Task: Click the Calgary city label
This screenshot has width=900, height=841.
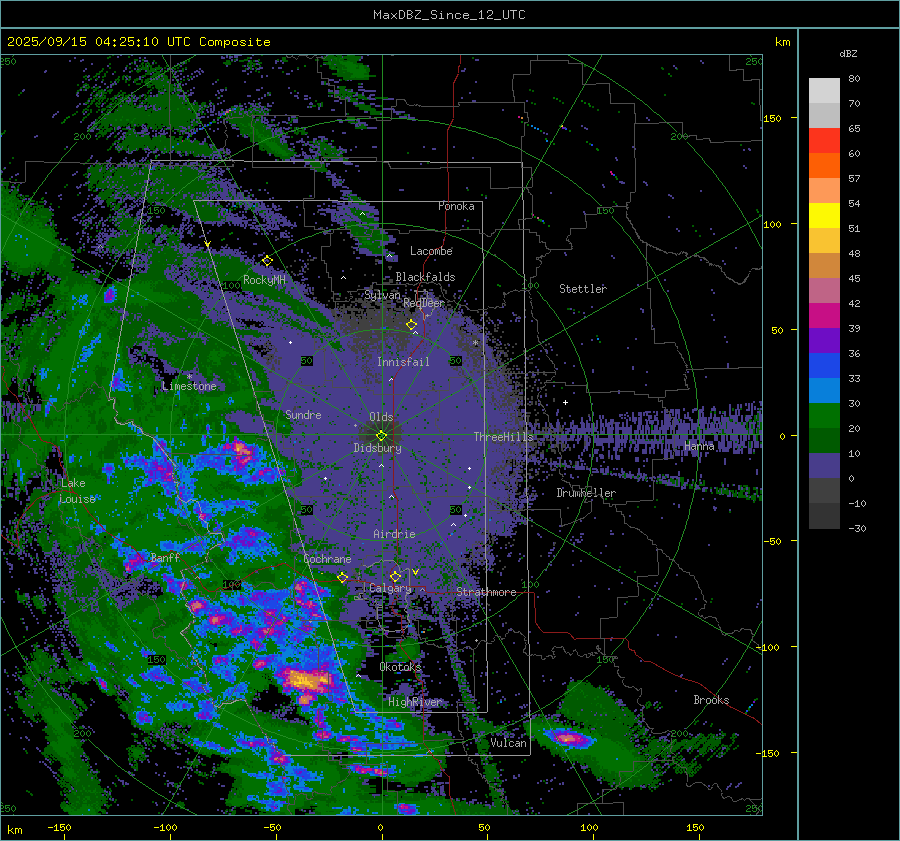Action: tap(390, 588)
